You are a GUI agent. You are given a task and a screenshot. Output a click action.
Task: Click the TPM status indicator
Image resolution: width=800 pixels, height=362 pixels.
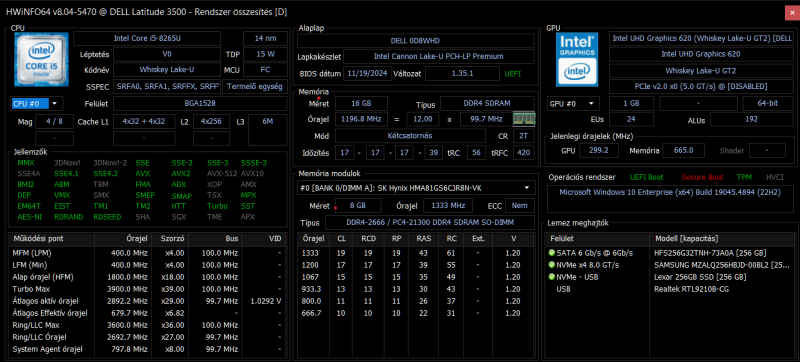tap(744, 177)
